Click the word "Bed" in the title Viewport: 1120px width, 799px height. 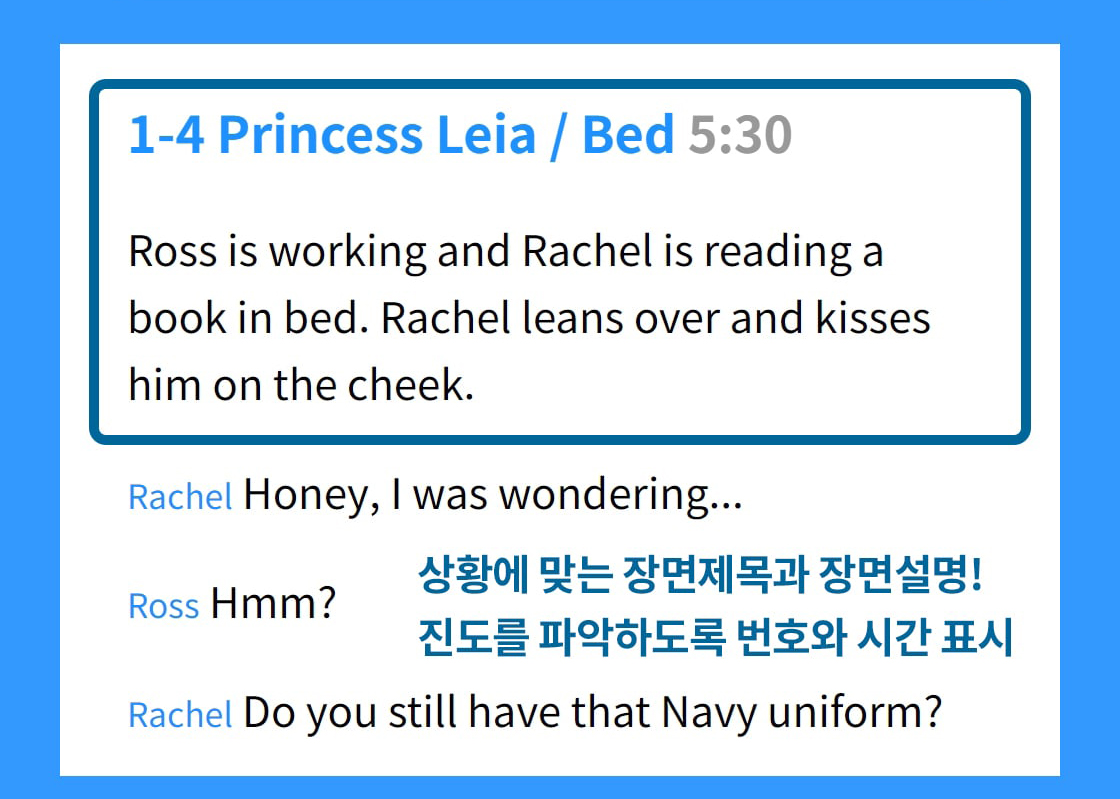pos(627,135)
